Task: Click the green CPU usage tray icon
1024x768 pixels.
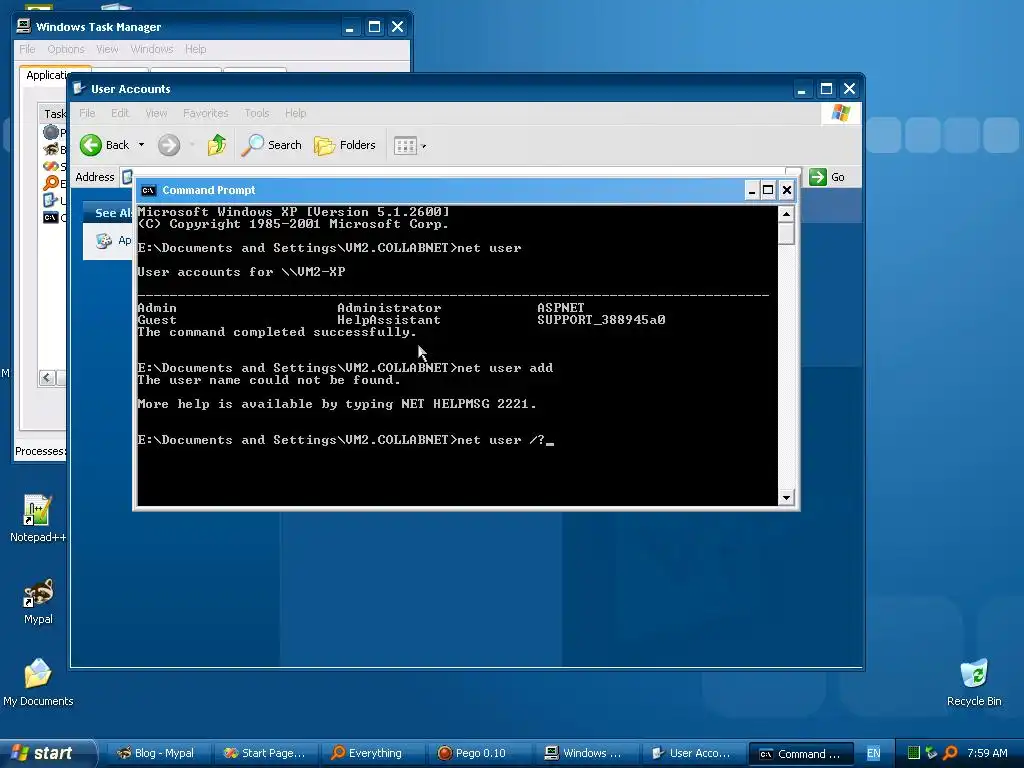Action: pos(914,753)
